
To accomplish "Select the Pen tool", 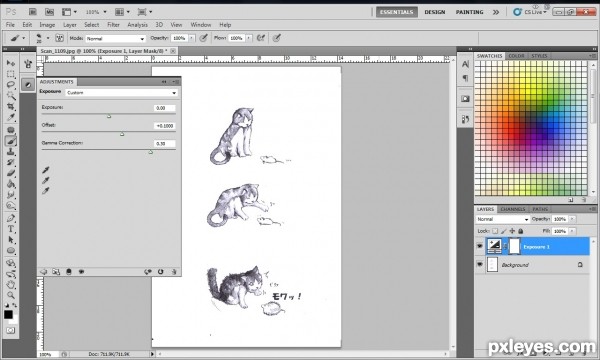I will point(11,218).
